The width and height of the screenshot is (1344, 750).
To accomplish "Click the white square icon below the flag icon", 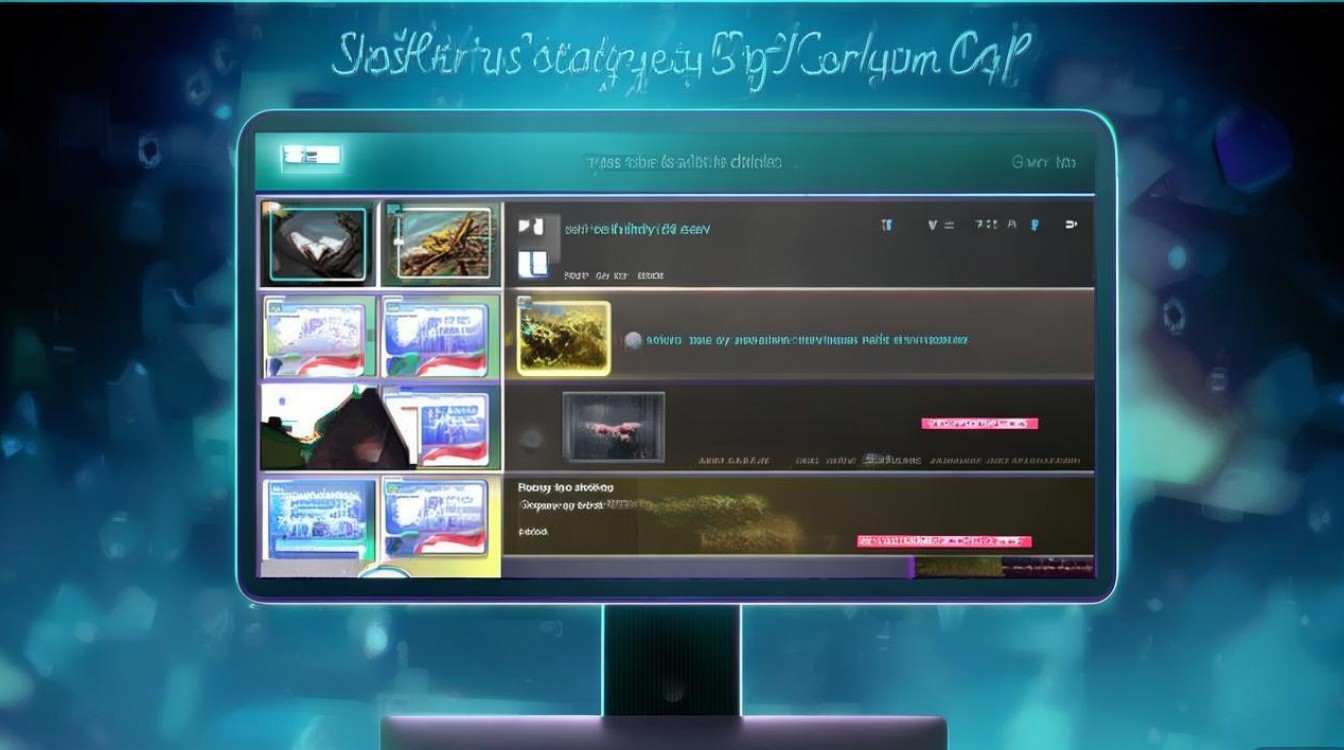I will pyautogui.click(x=533, y=264).
